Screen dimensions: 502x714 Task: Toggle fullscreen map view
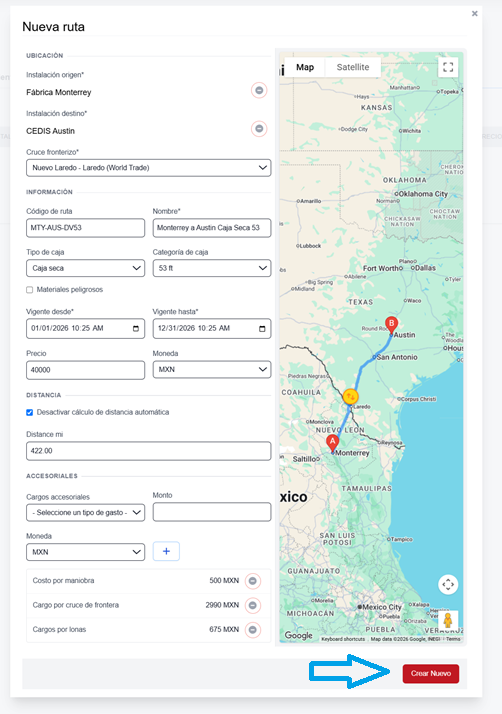448,67
